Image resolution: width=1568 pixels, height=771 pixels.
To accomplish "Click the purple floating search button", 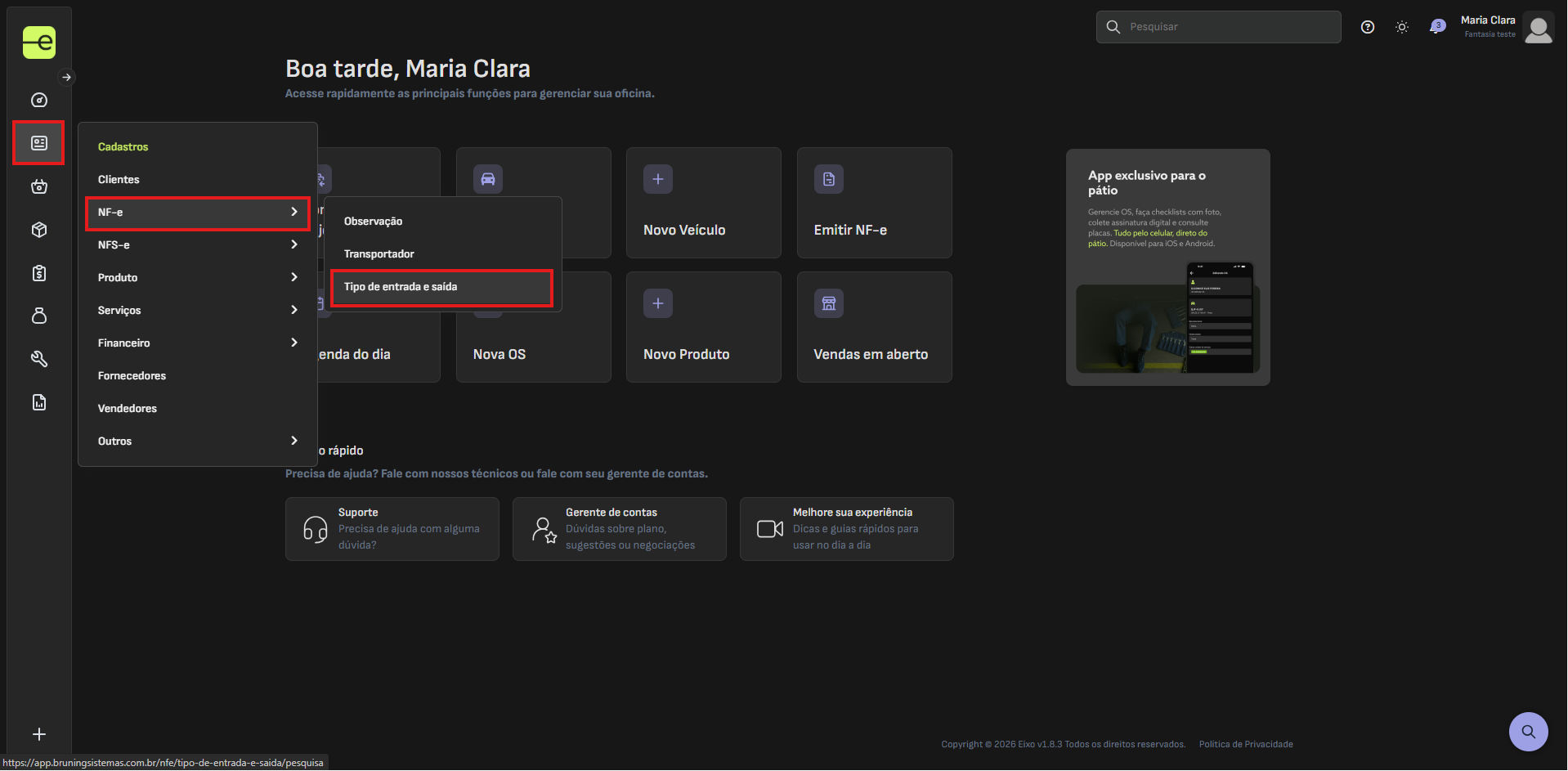I will (x=1529, y=732).
